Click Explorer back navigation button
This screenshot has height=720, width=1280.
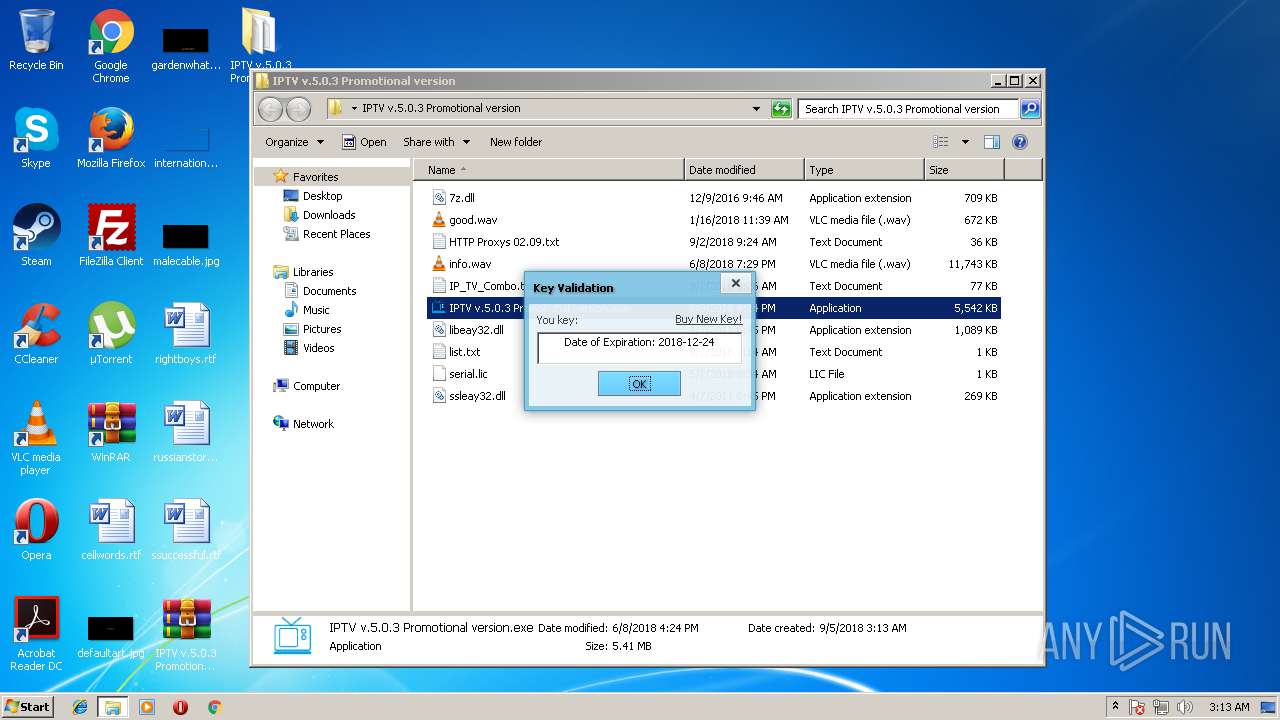[x=270, y=108]
